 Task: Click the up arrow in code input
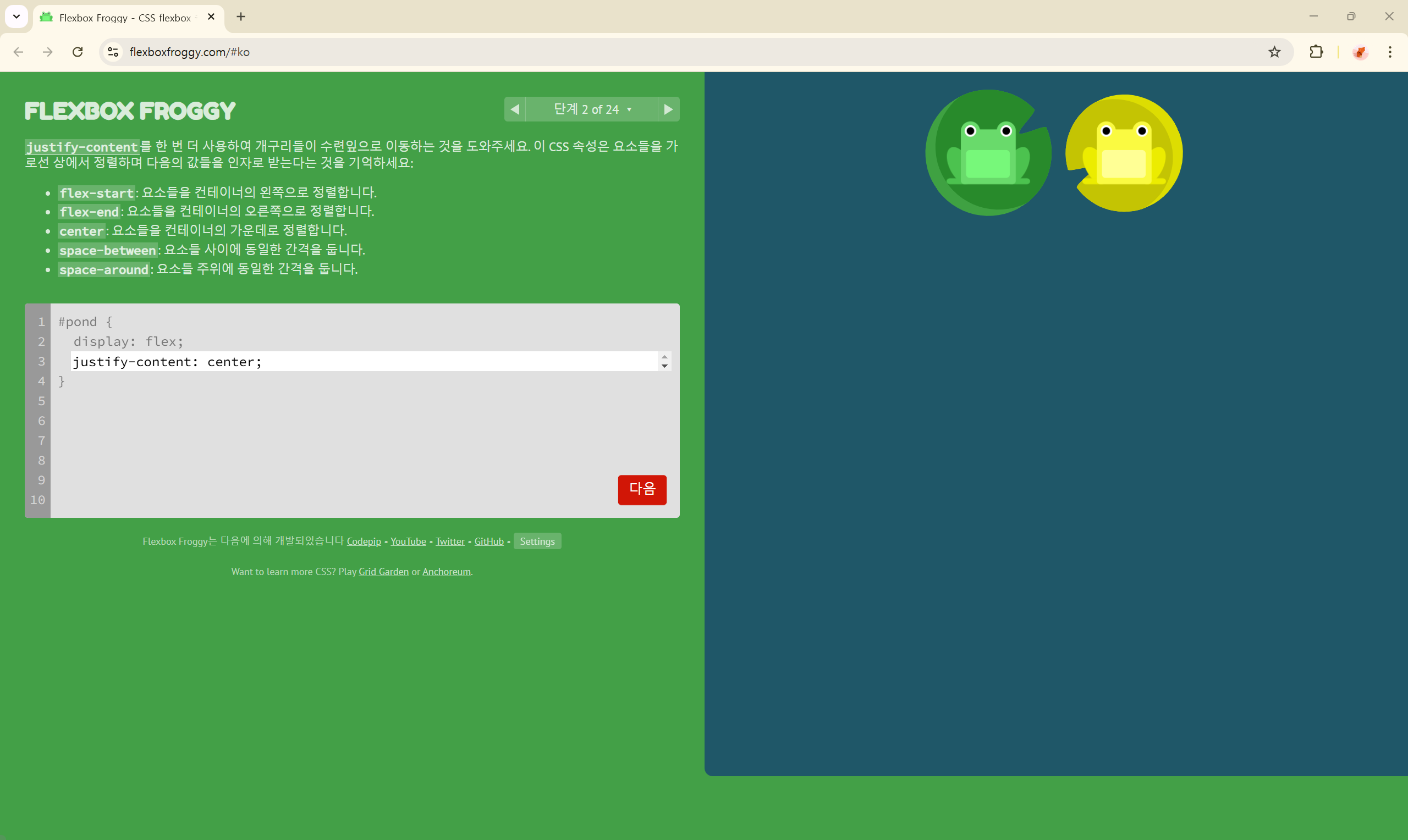click(x=664, y=357)
